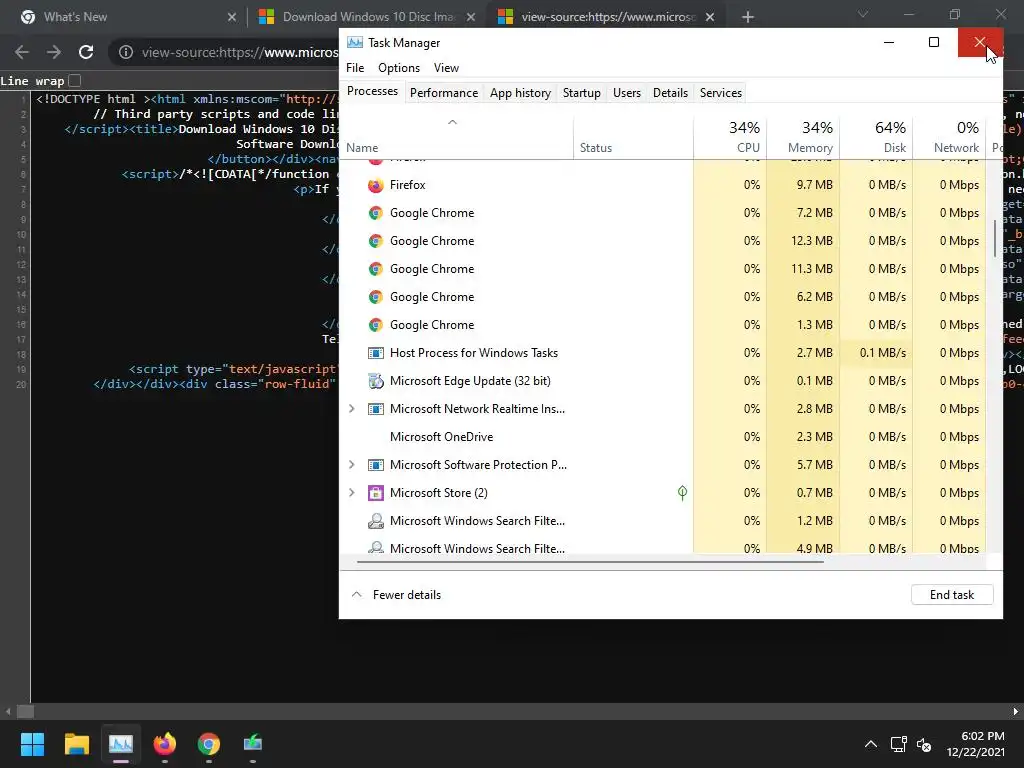1024x768 pixels.
Task: Switch to the Services tab
Action: pos(720,93)
